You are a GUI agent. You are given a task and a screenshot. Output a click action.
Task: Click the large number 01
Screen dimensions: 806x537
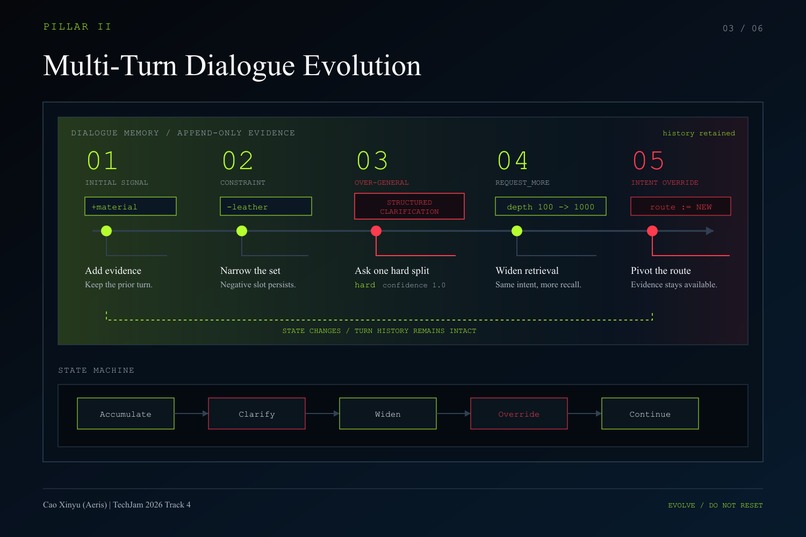coord(102,160)
